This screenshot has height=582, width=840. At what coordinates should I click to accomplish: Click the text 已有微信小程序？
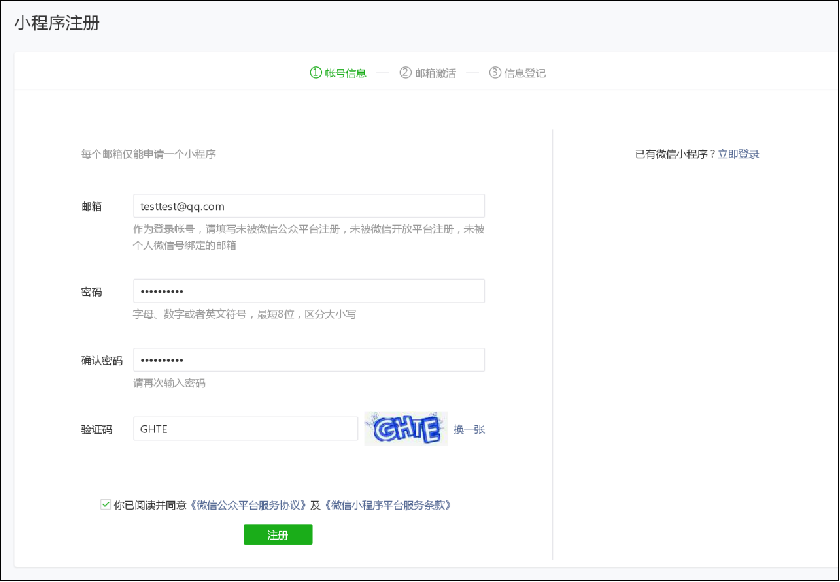tap(676, 154)
